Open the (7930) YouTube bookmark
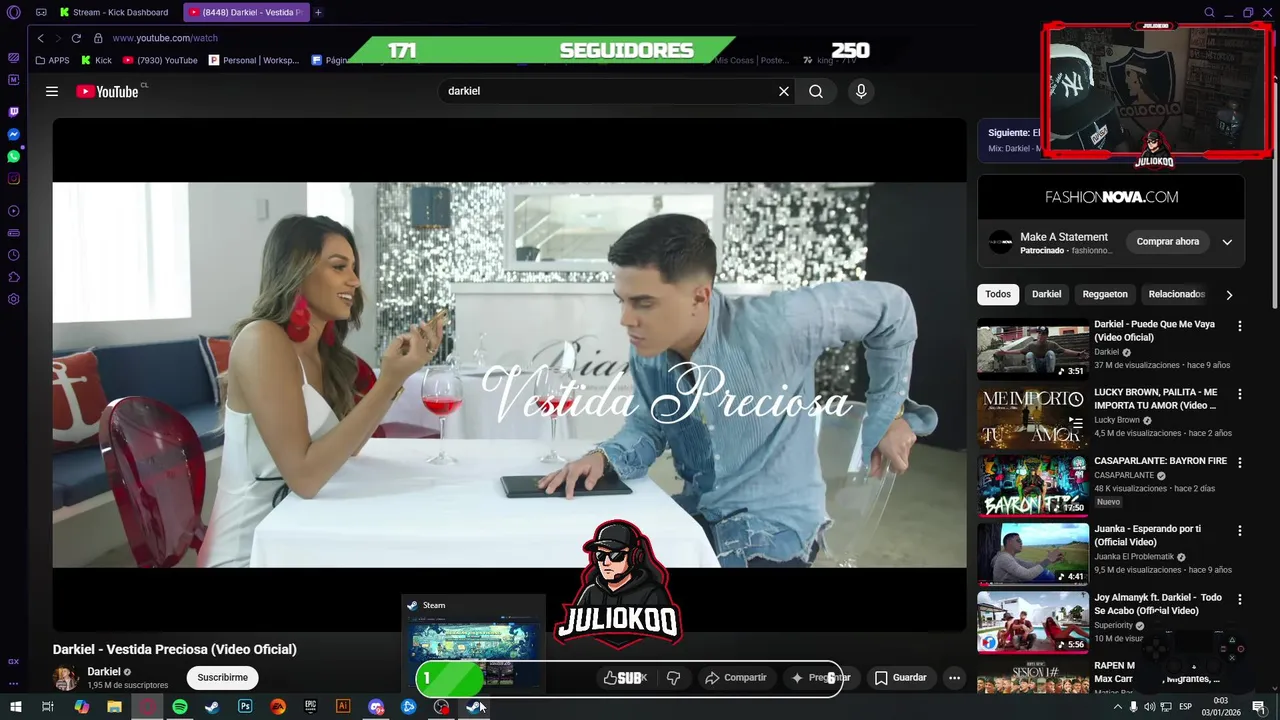 click(160, 60)
